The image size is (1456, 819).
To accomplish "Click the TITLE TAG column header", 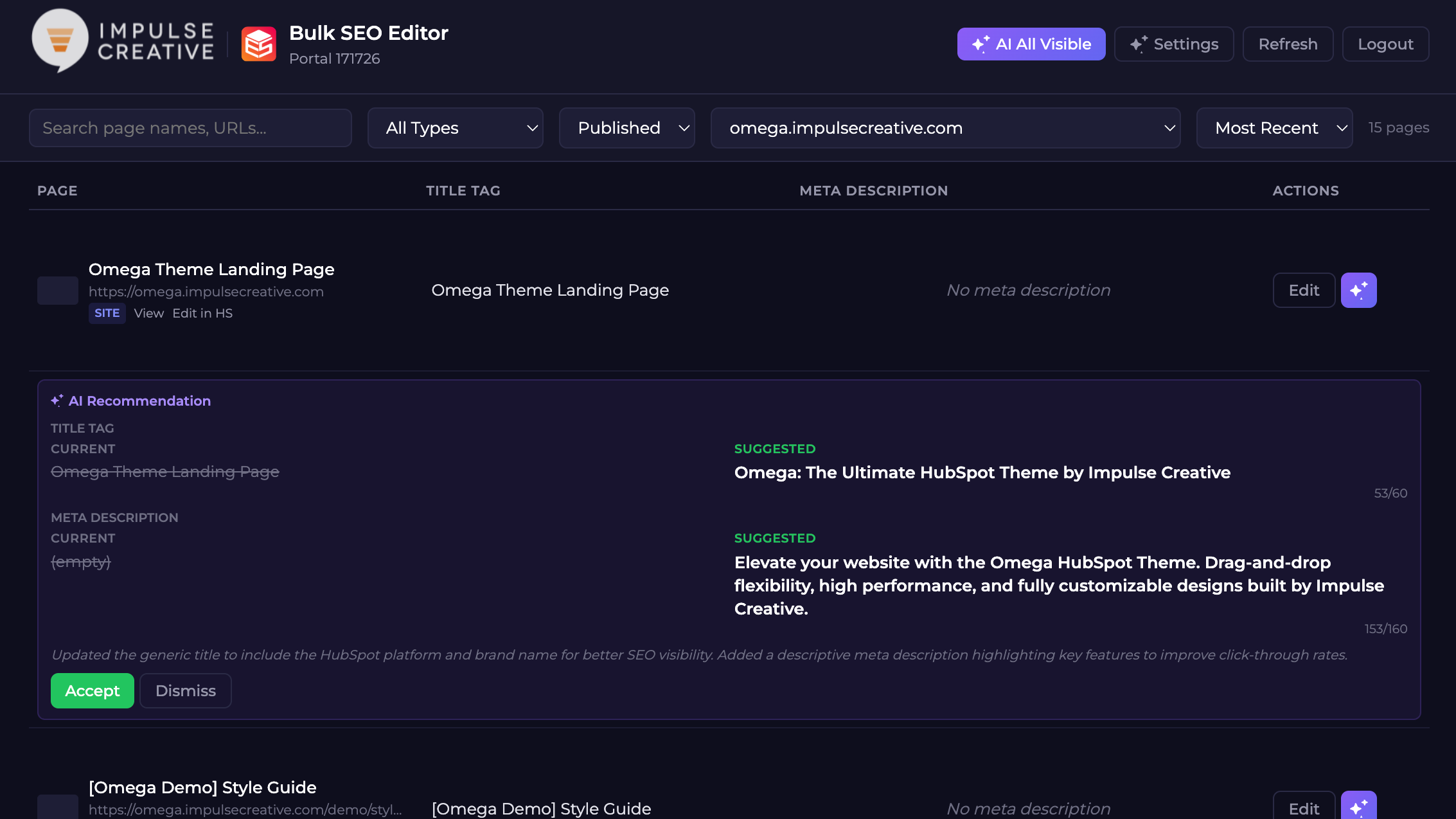I will tap(463, 190).
